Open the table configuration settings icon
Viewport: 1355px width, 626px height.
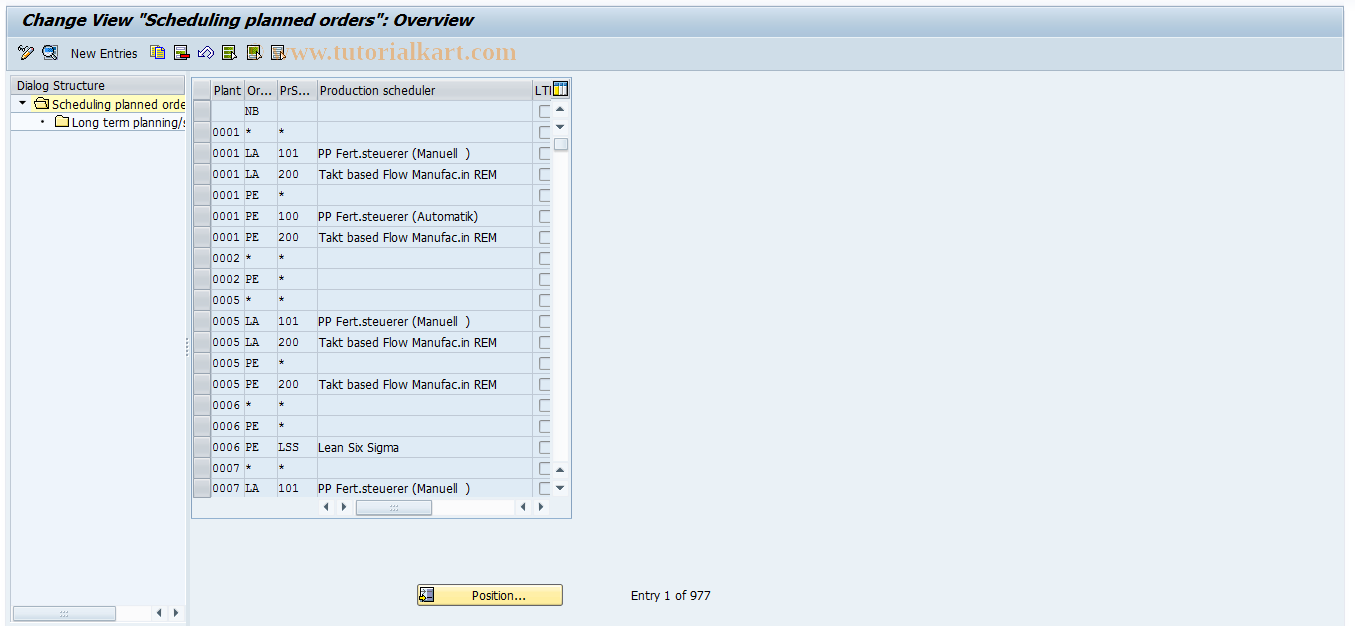coord(560,89)
